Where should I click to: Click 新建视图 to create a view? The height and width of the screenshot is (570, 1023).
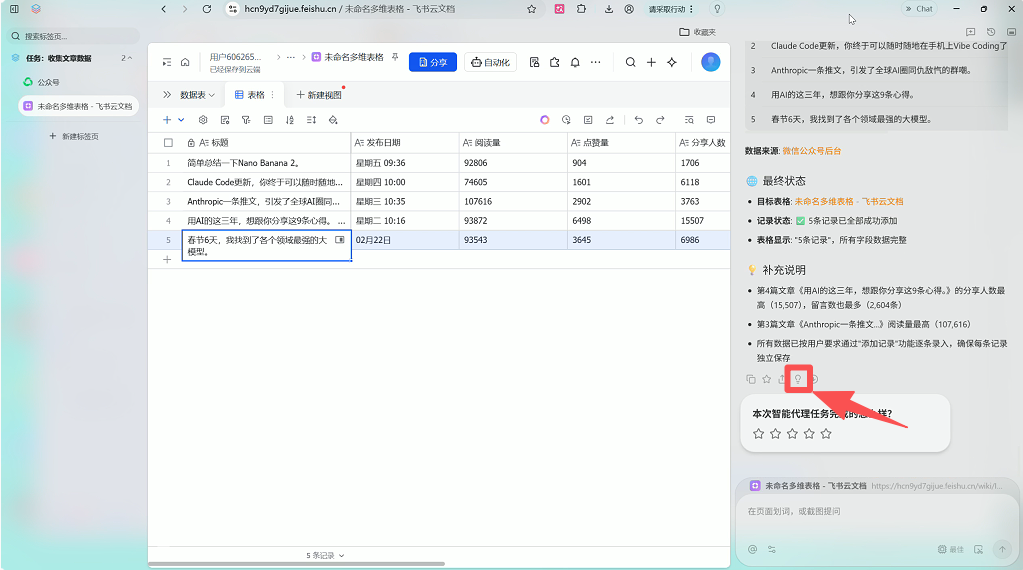[x=319, y=95]
